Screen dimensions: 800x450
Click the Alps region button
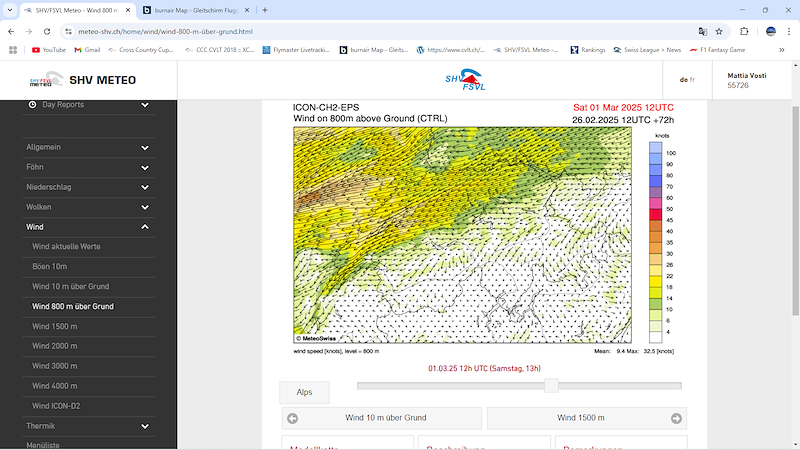[x=304, y=392]
